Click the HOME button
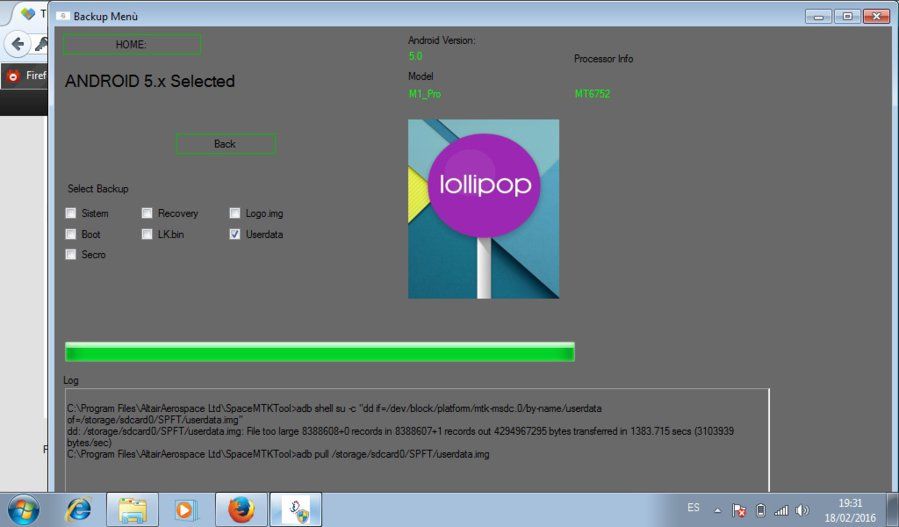 [x=132, y=44]
